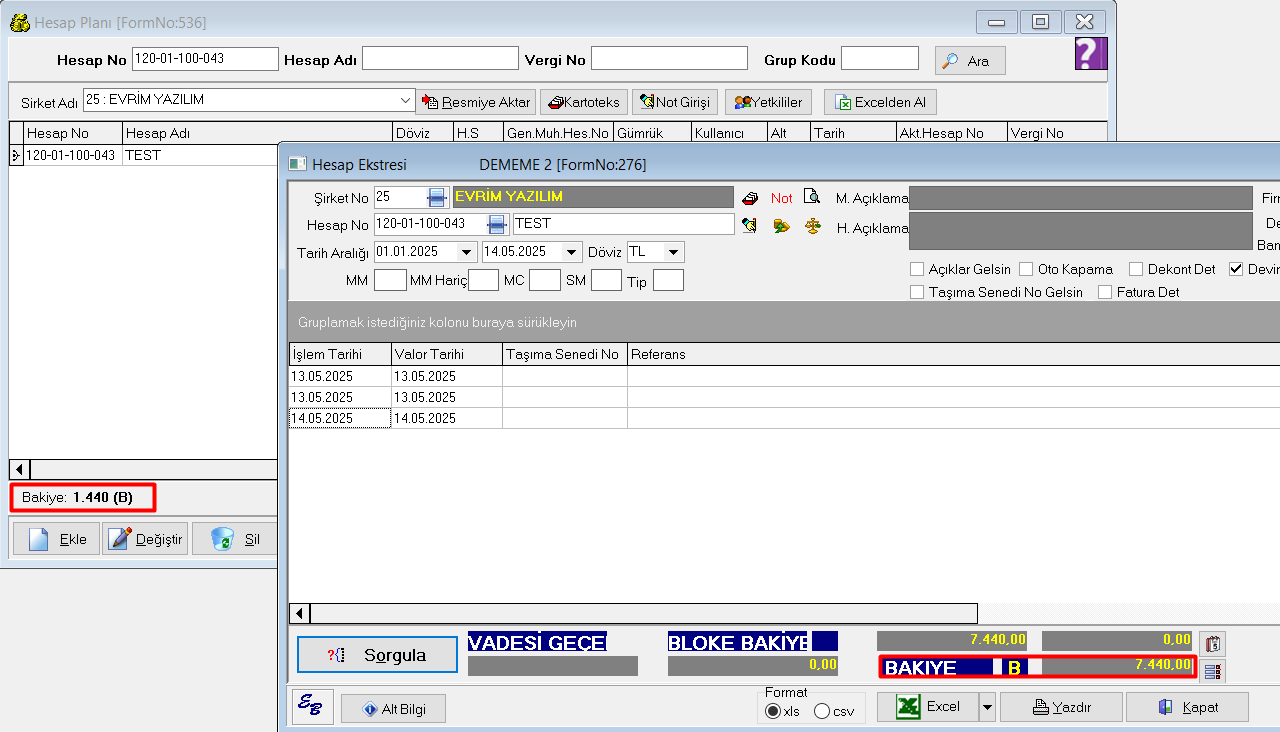Click the Sil delete button
The height and width of the screenshot is (732, 1280).
click(x=235, y=539)
